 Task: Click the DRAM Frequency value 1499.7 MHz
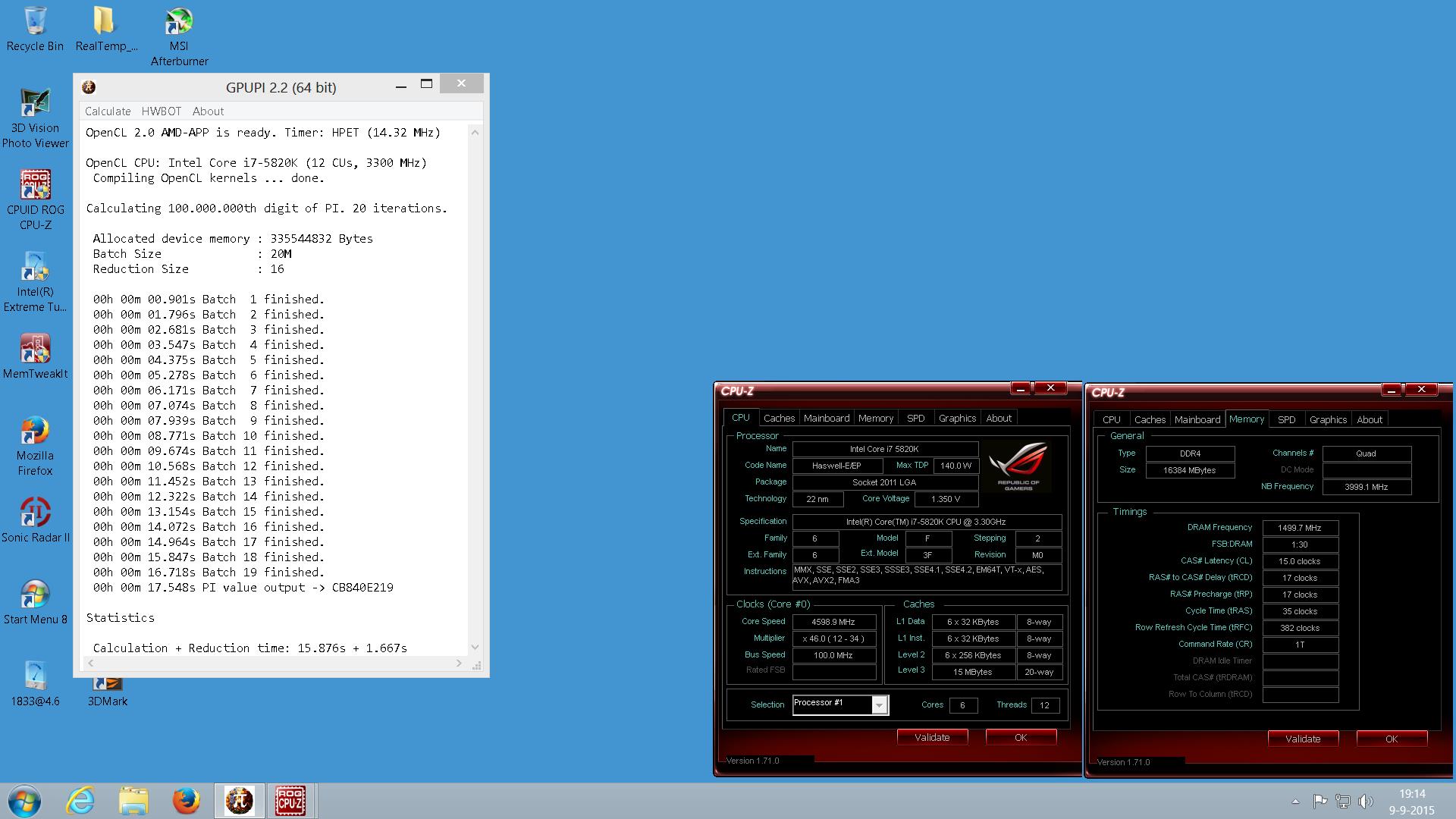tap(1300, 528)
